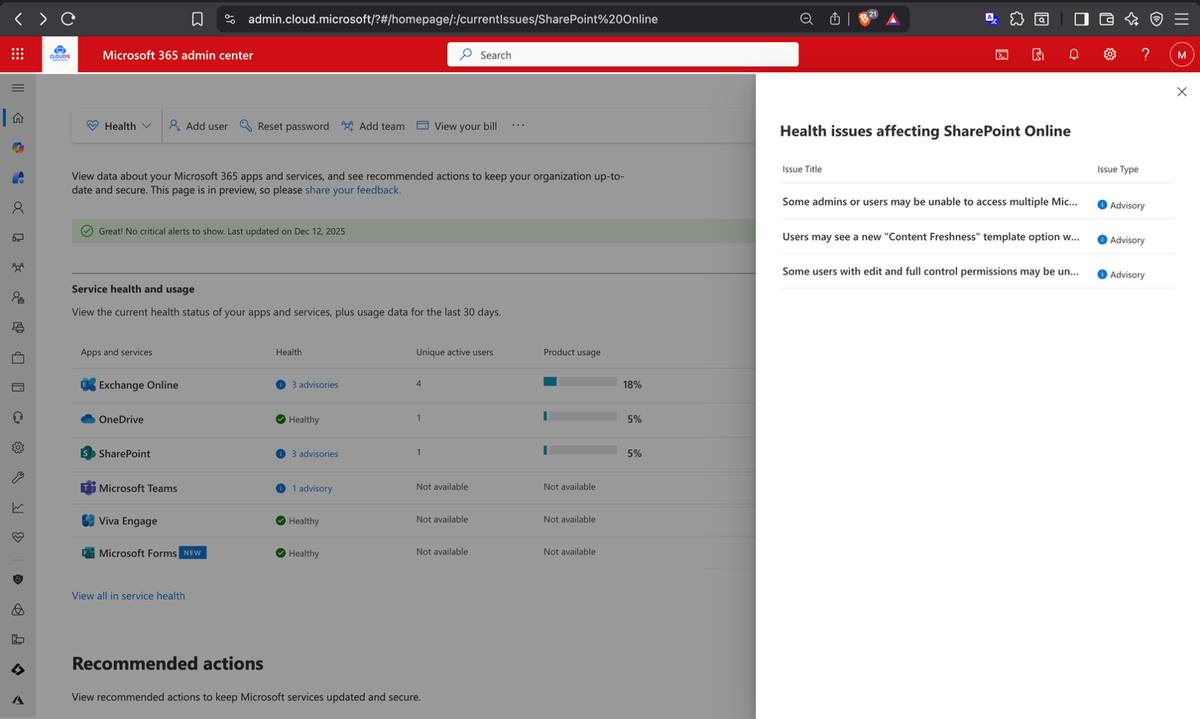Image resolution: width=1200 pixels, height=719 pixels.
Task: Select the Exchange Online service row
Action: 412,385
